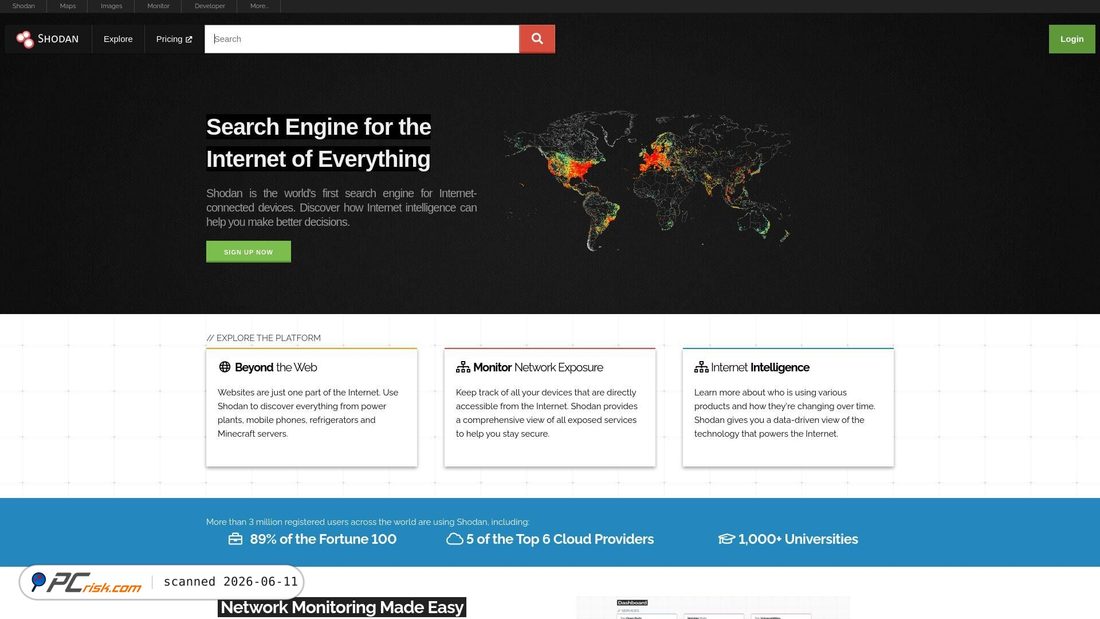Click the globe icon in Beyond the Web

point(224,367)
